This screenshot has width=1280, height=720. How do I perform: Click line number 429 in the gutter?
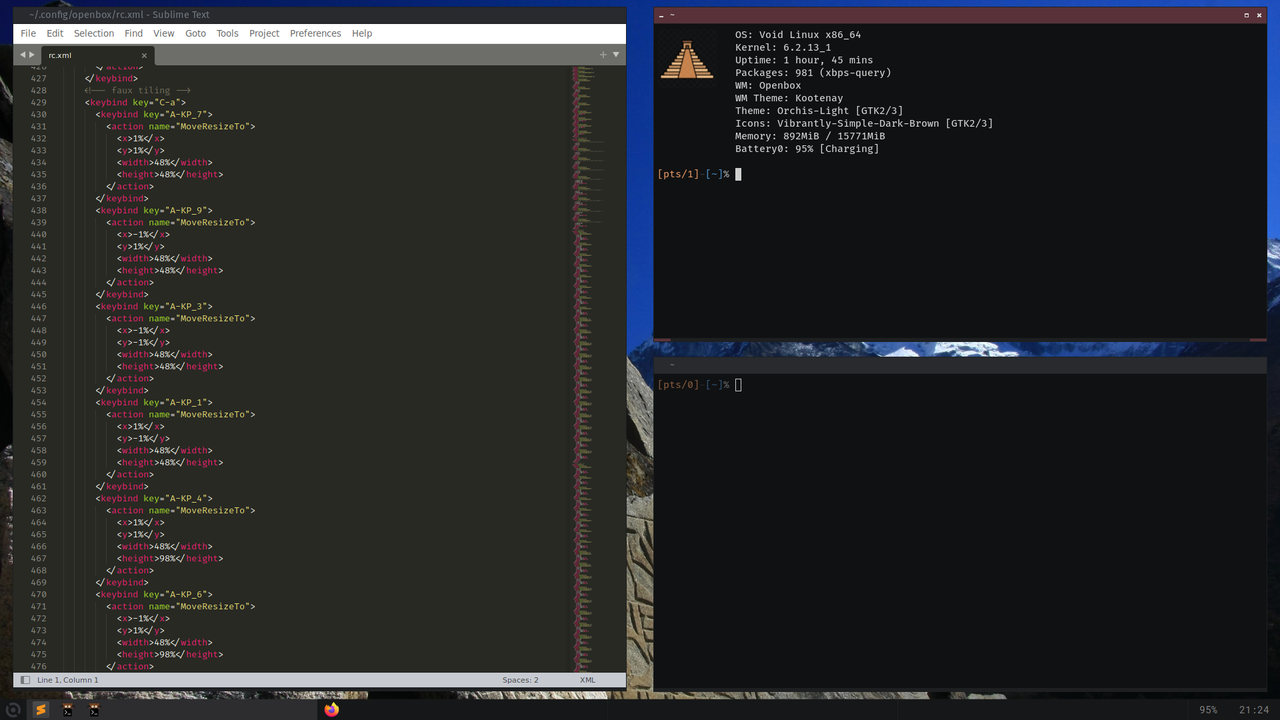39,102
